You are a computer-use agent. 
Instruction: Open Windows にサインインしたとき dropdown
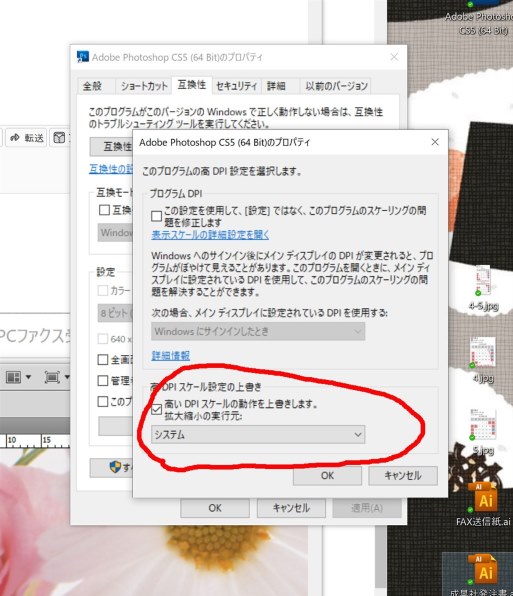[258, 331]
